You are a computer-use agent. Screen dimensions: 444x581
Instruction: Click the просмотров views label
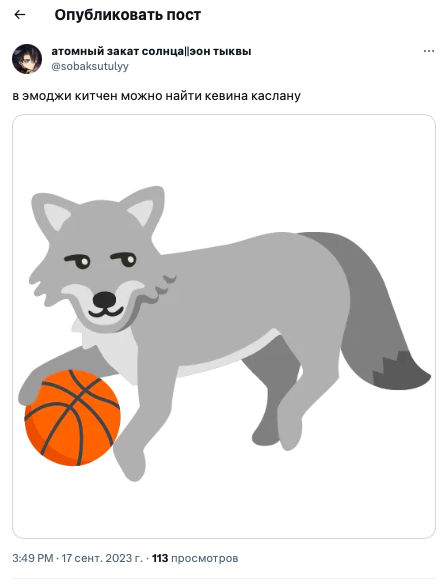[205, 558]
